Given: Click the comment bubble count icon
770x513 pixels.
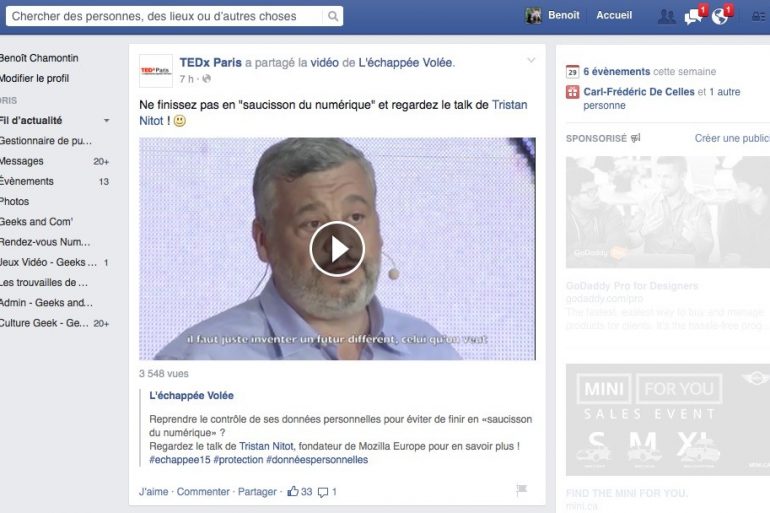Looking at the screenshot, I should [323, 491].
